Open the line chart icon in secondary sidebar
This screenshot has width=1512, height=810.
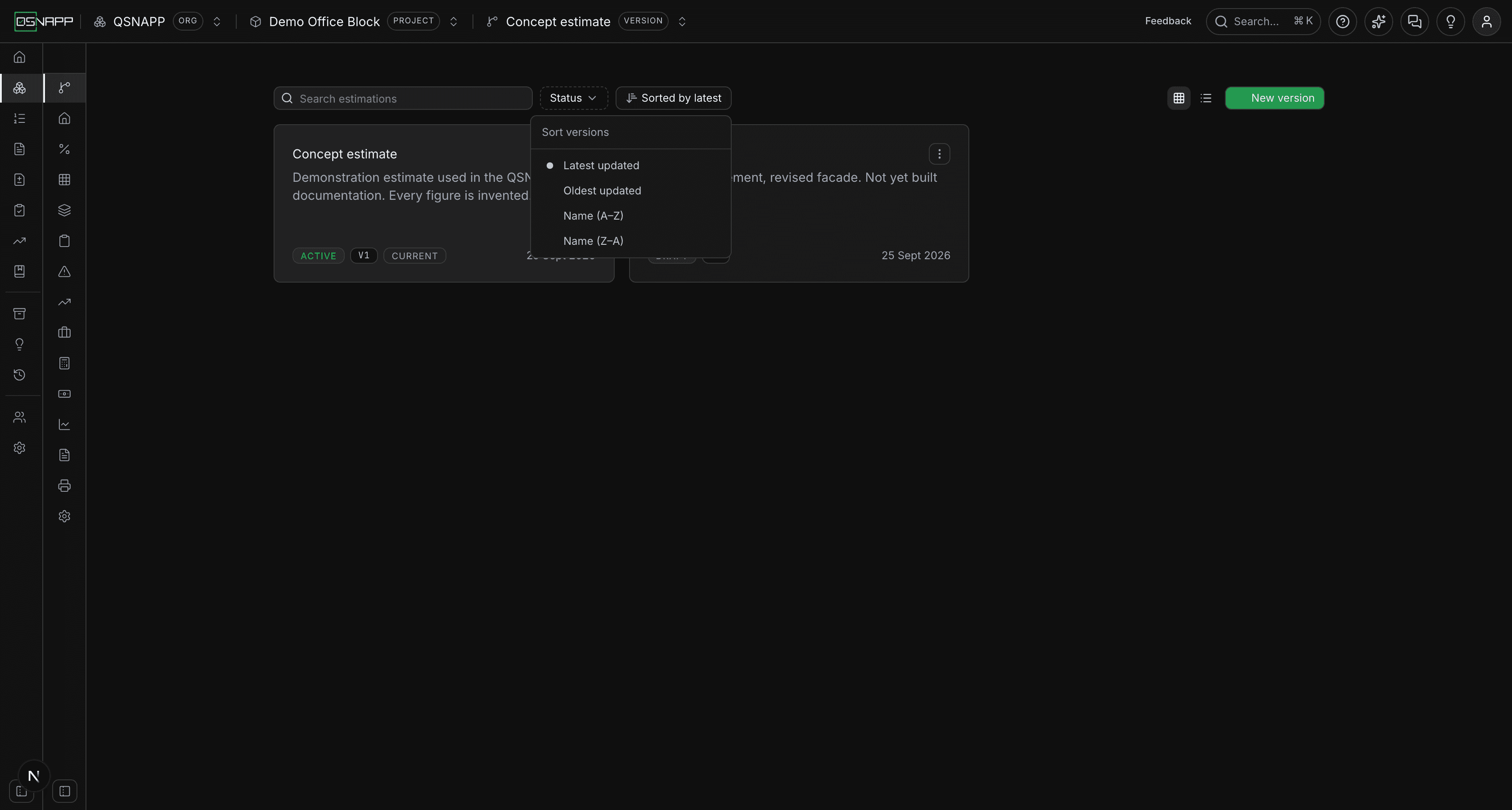point(64,424)
